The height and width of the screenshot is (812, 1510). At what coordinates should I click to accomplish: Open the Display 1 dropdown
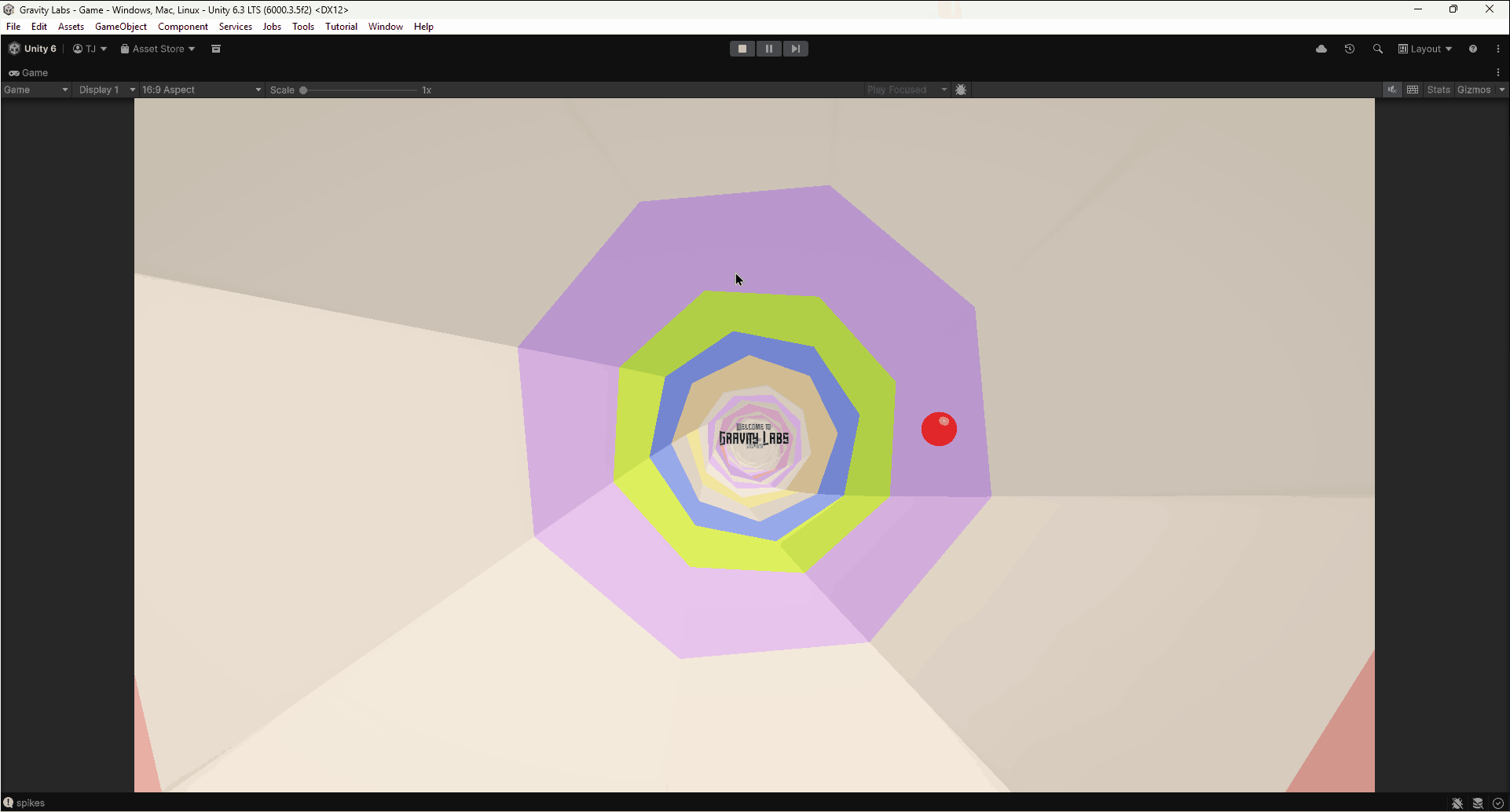point(106,90)
